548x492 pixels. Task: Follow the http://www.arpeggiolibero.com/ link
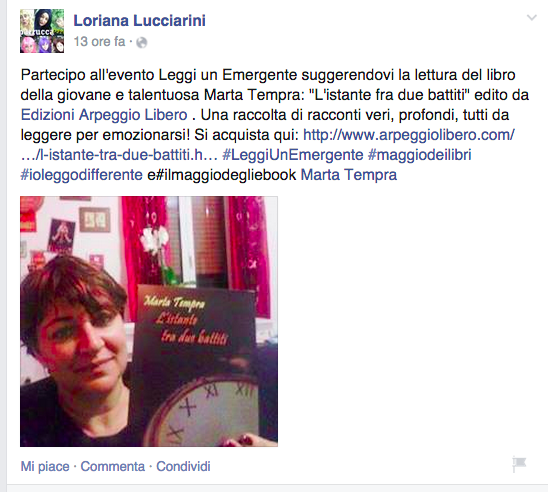[x=409, y=135]
